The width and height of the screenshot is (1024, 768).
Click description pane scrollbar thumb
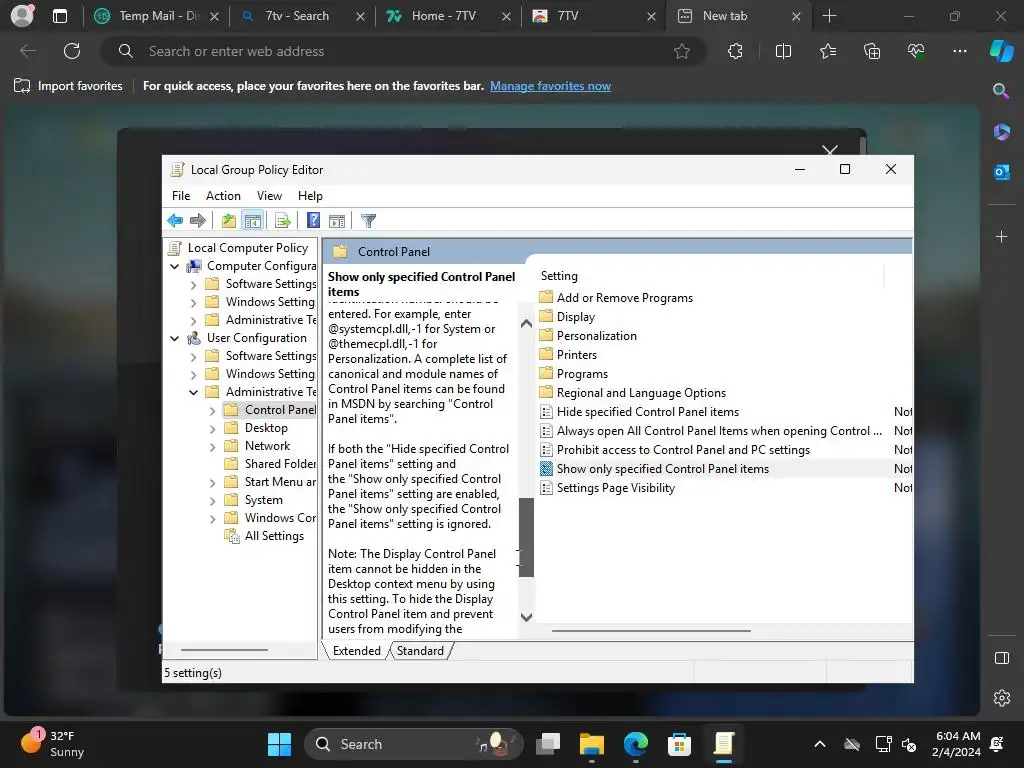tap(526, 537)
